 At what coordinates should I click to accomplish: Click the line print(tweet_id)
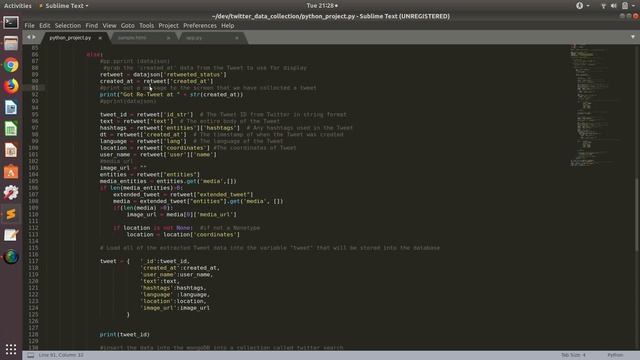(x=124, y=334)
